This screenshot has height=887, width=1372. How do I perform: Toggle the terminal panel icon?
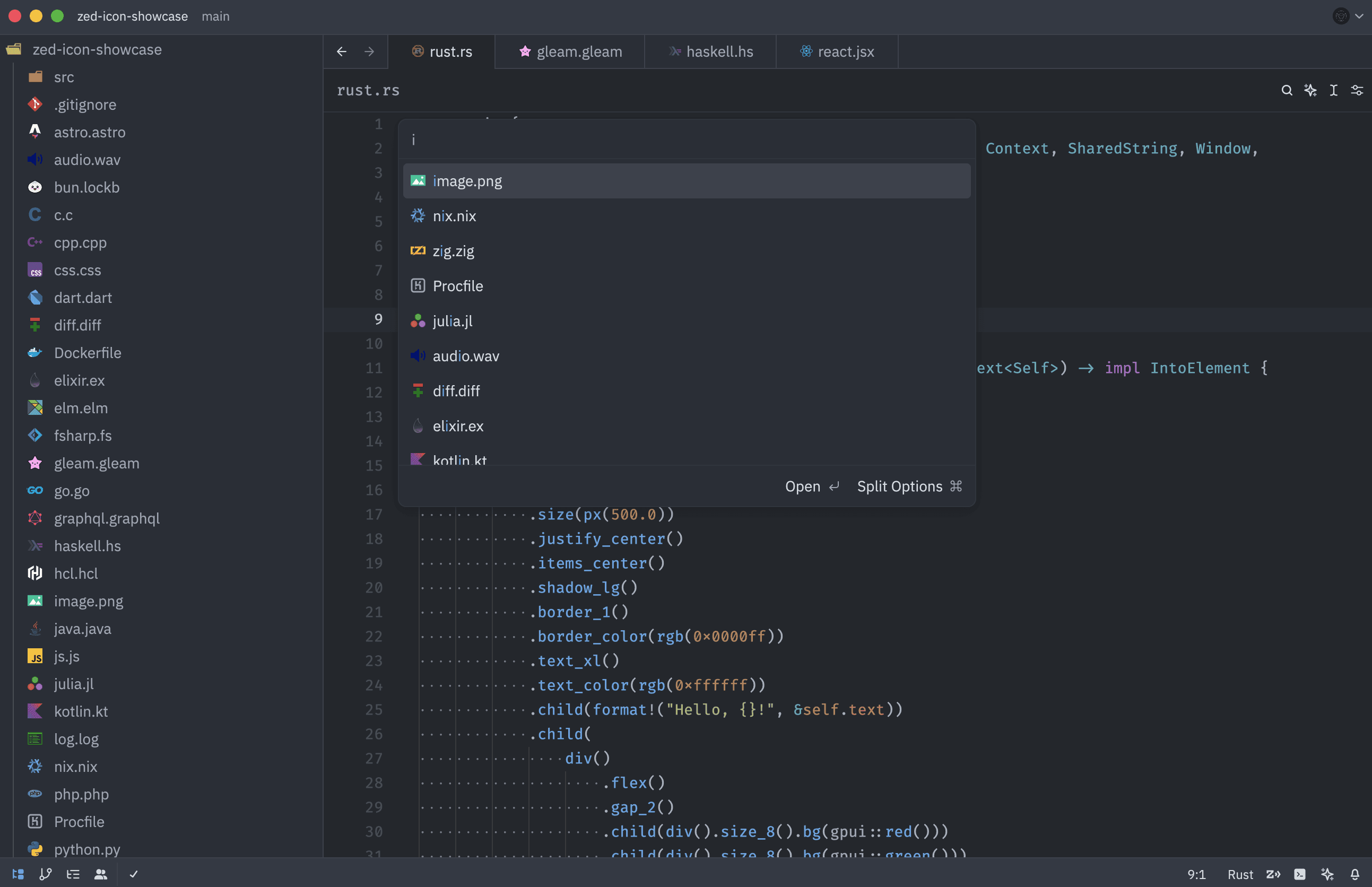[1300, 874]
